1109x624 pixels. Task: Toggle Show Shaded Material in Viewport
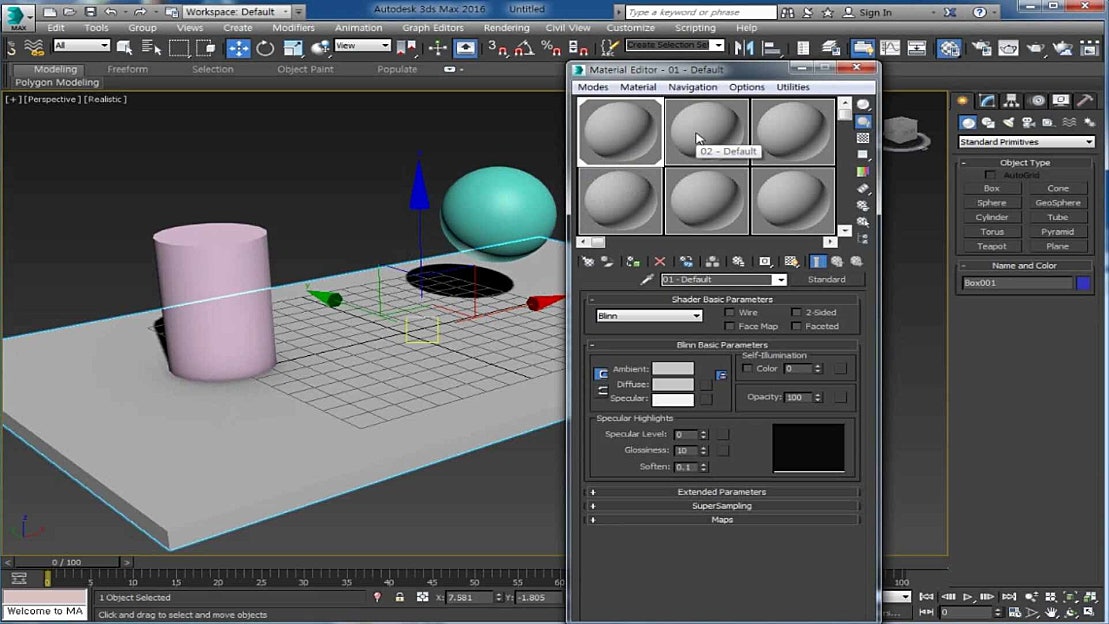tap(790, 261)
